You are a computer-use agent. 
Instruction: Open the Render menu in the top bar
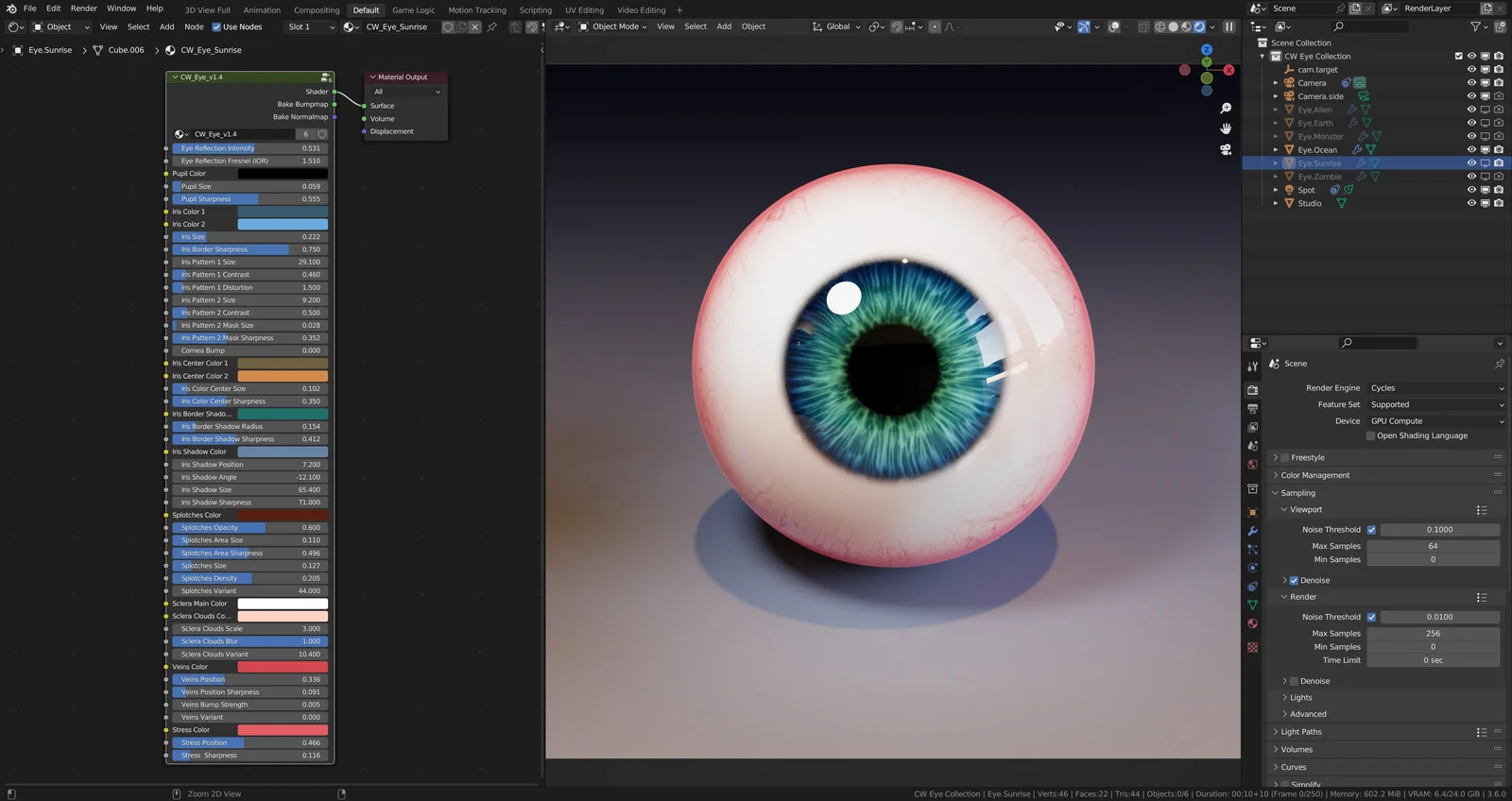[x=83, y=9]
